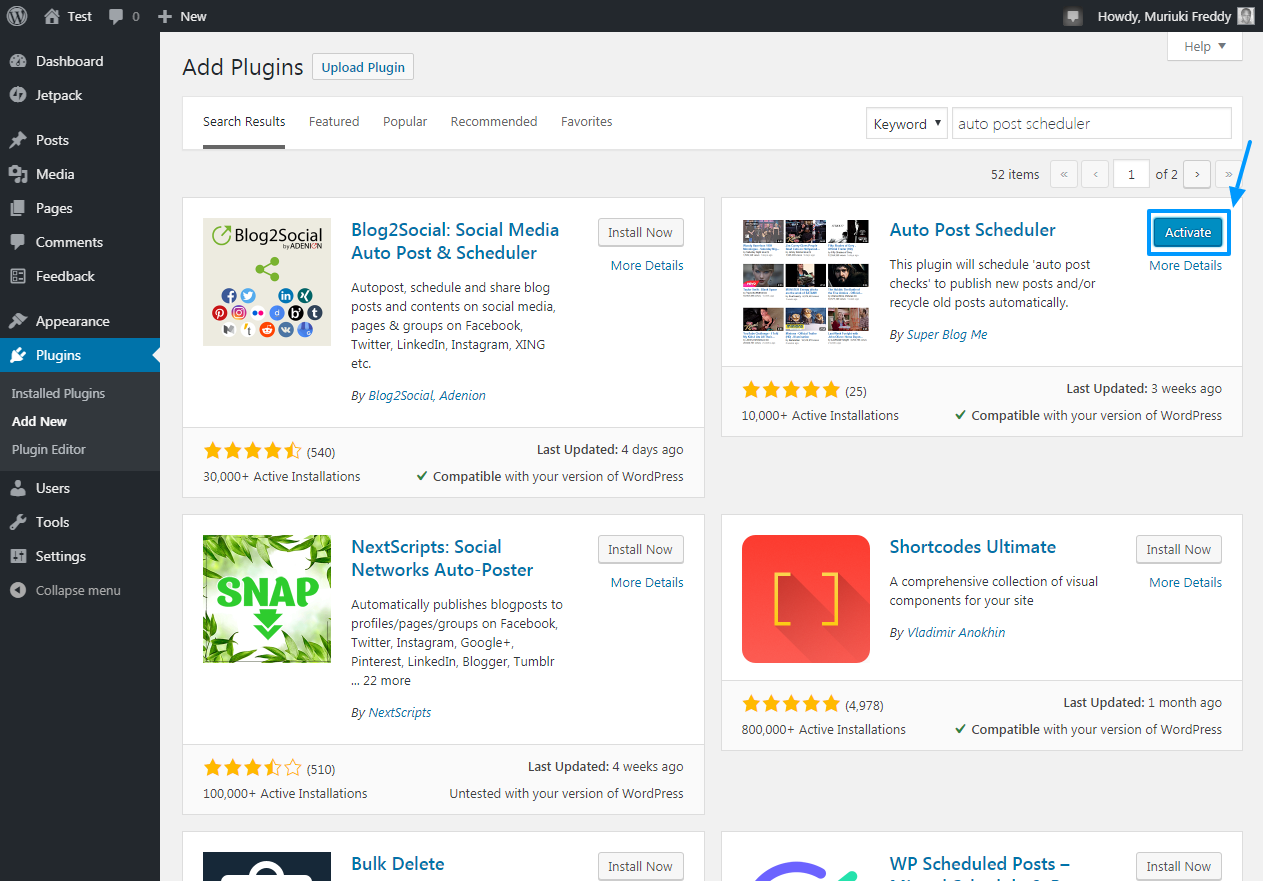
Task: Collapse the admin sidebar menu
Action: pos(80,590)
